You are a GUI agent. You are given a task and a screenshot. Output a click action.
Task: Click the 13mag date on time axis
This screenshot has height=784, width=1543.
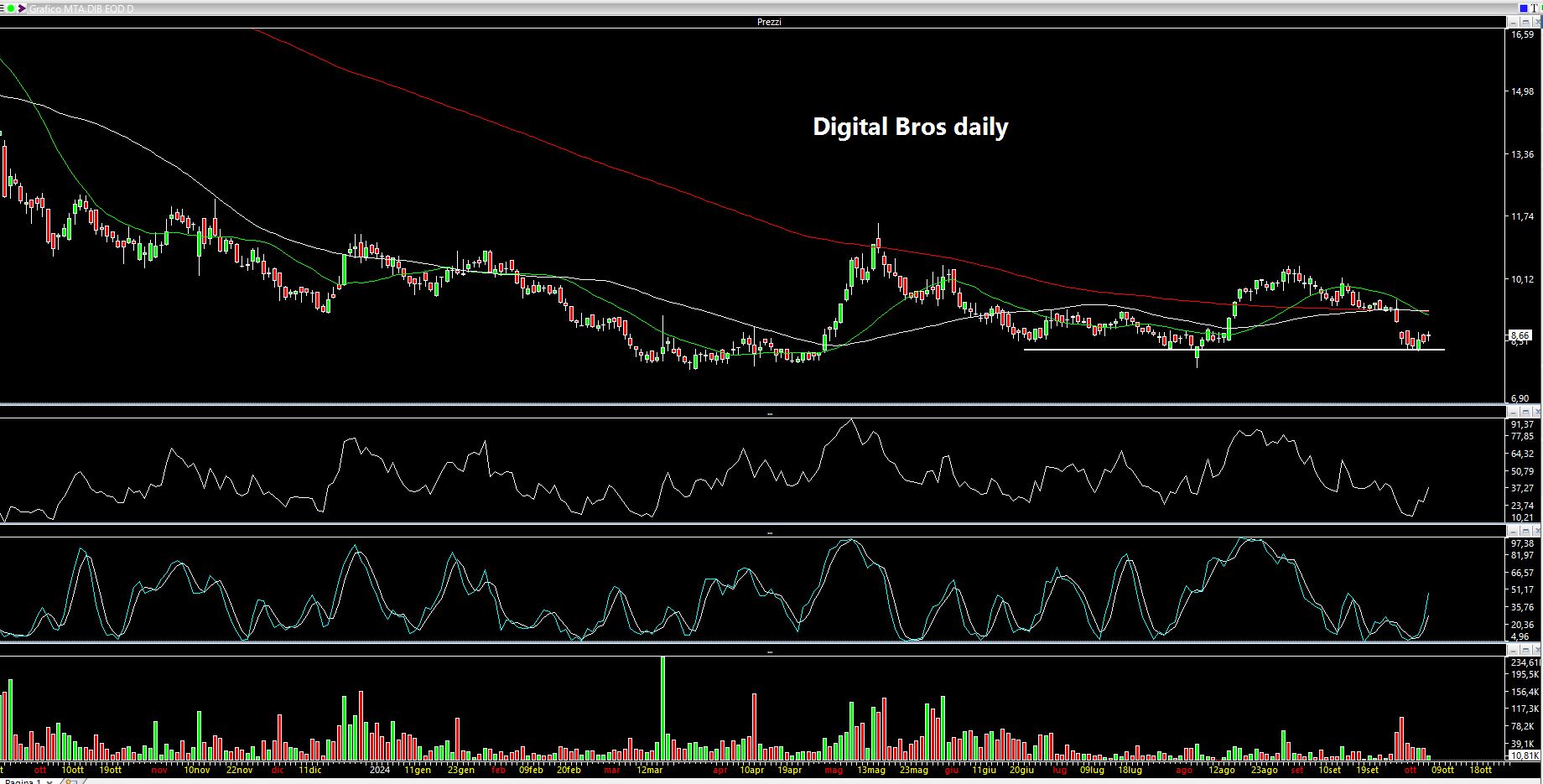pyautogui.click(x=871, y=770)
